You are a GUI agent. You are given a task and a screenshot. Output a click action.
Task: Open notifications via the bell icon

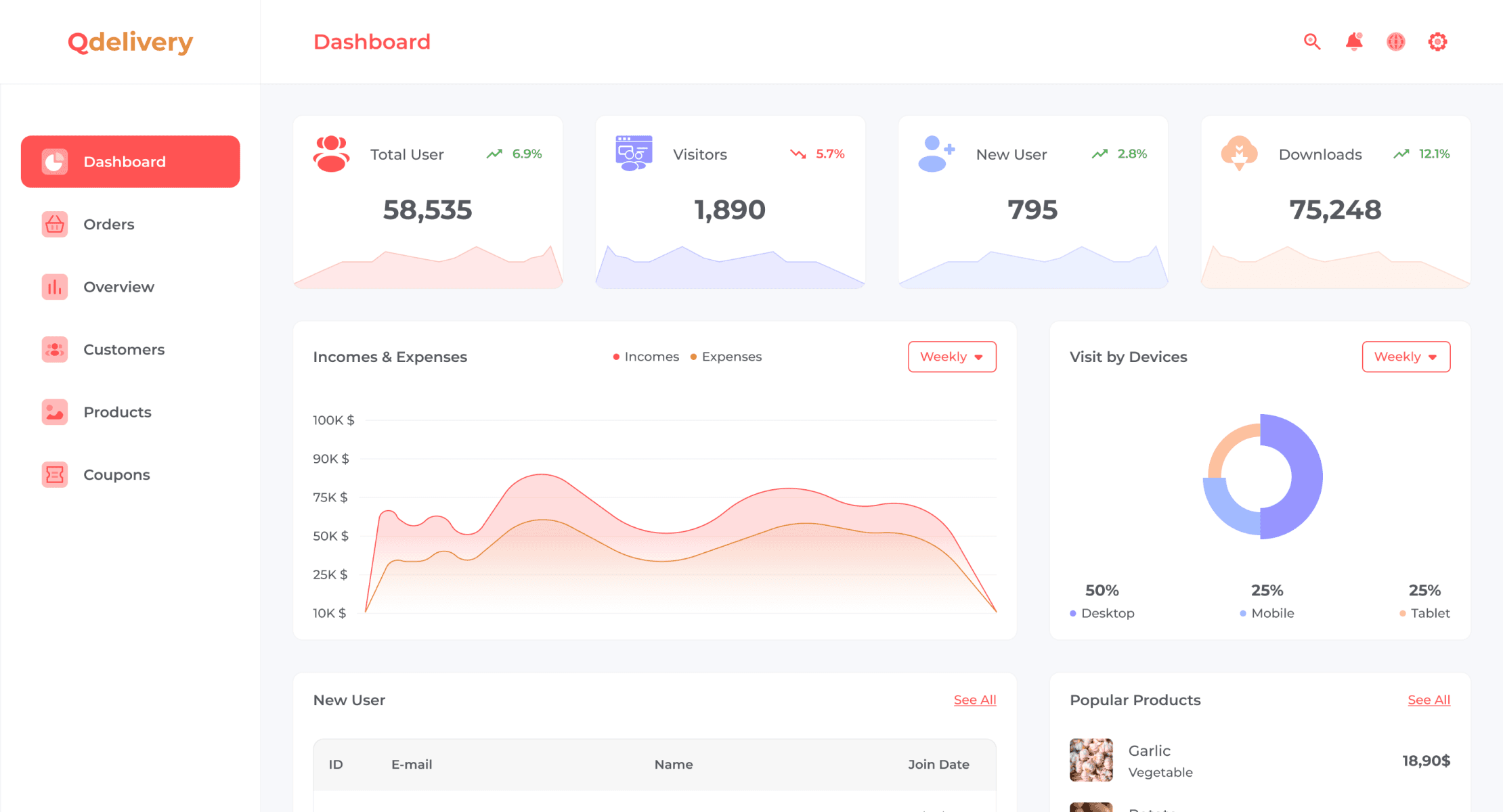coord(1354,41)
